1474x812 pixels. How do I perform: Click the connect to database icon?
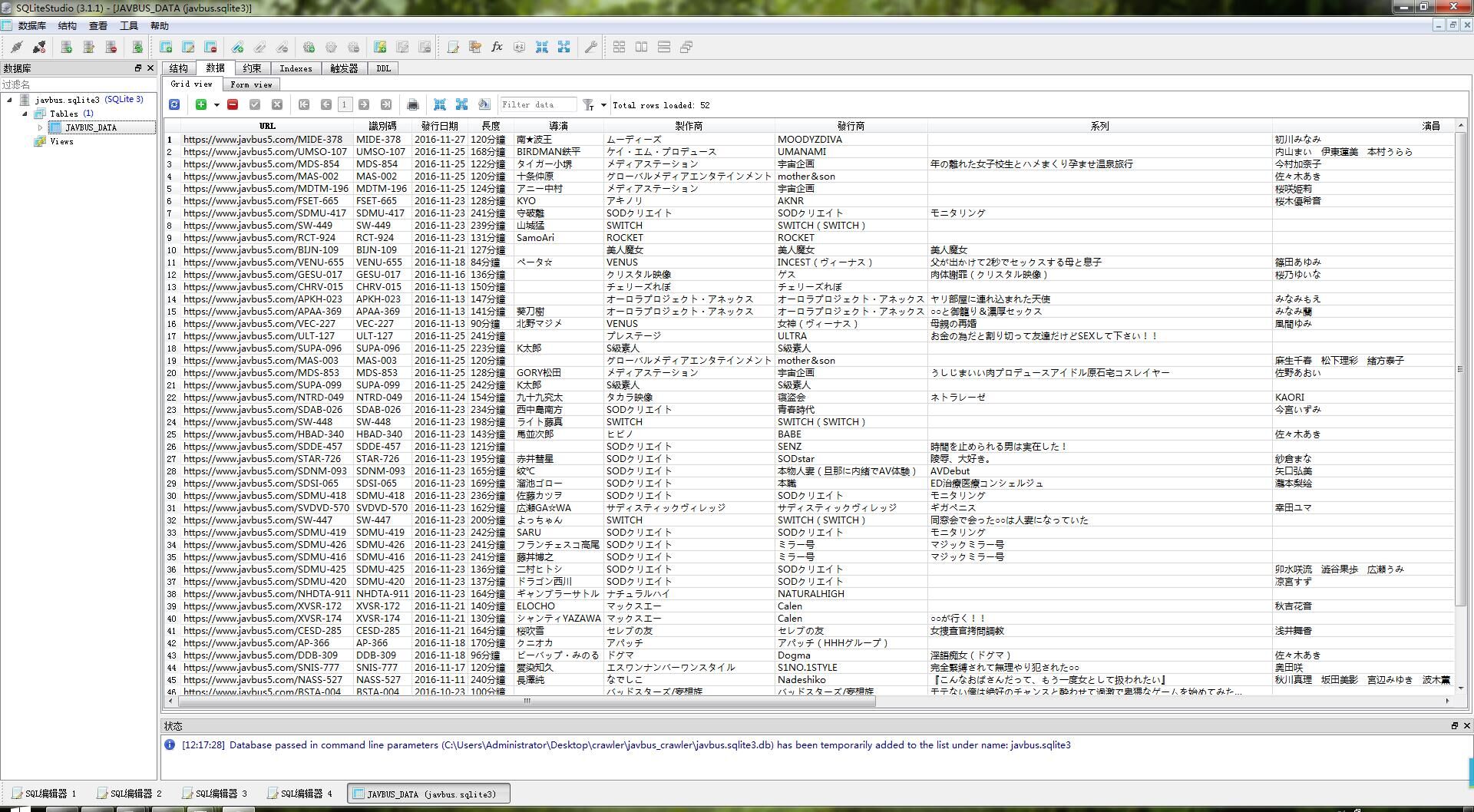tap(16, 47)
